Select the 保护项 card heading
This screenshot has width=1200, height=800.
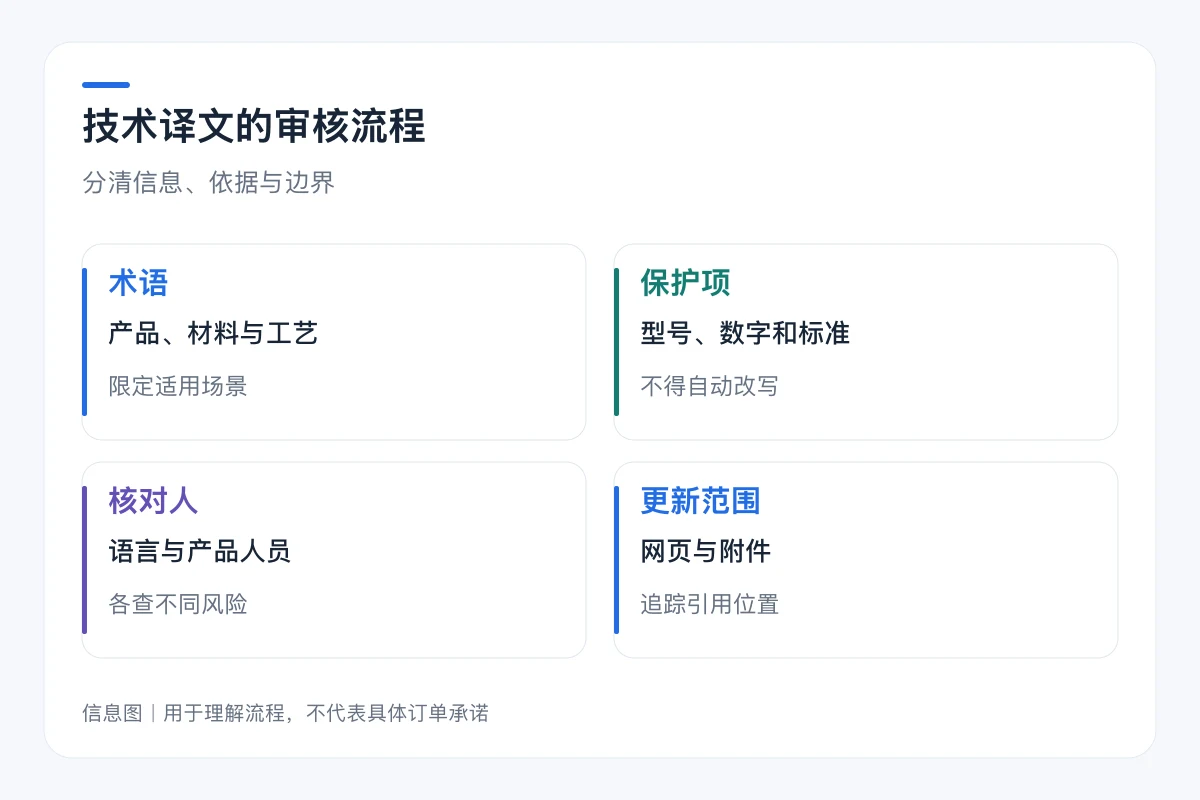(685, 283)
